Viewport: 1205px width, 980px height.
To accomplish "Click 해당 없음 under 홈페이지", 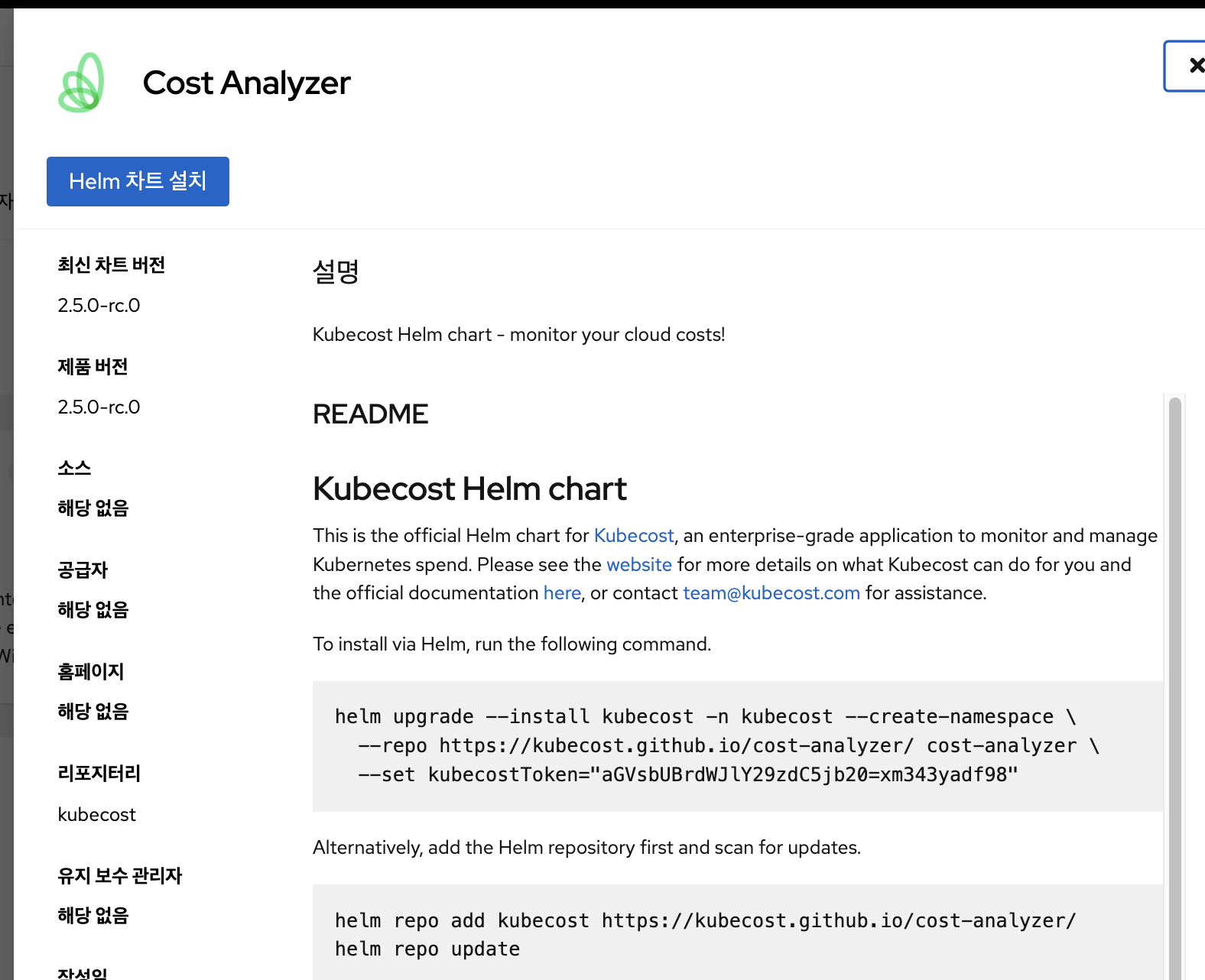I will tap(93, 711).
